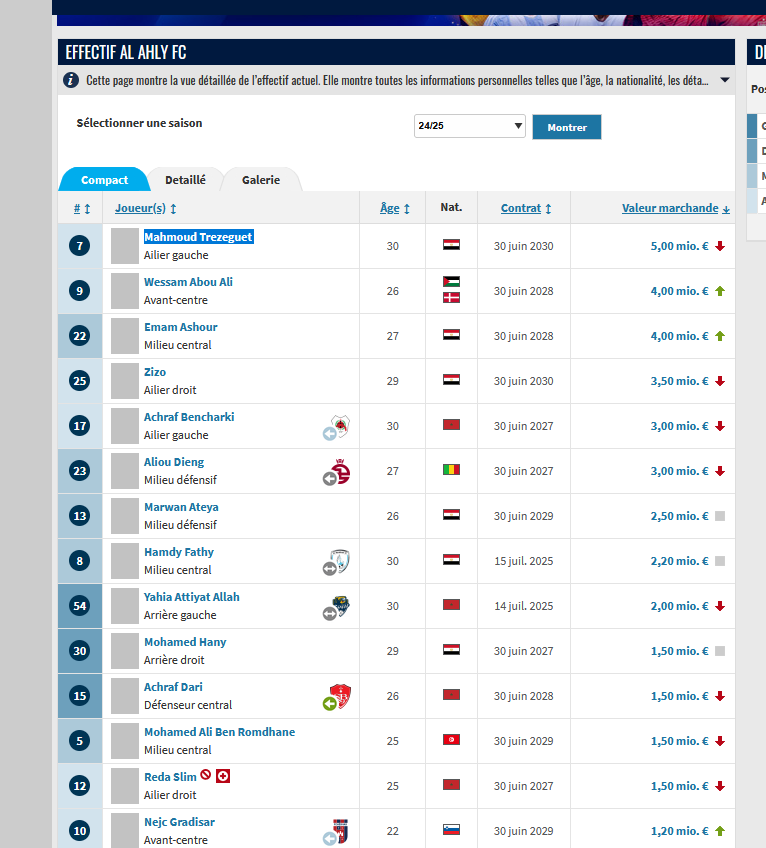This screenshot has width=766, height=848.
Task: Click the info icon beside page description
Action: [x=70, y=80]
